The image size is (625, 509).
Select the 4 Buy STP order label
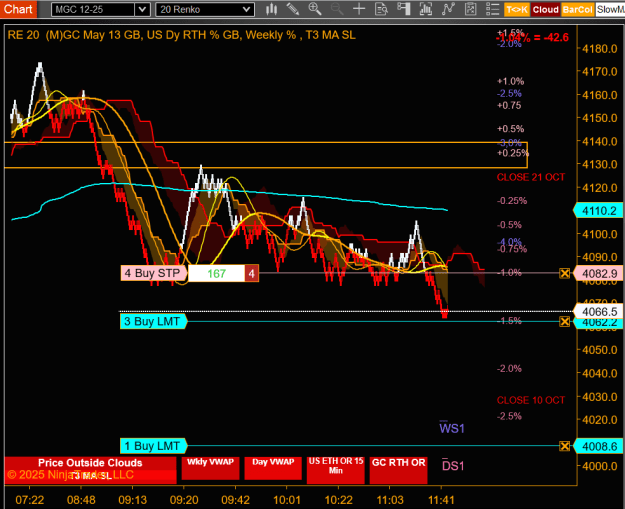(x=154, y=273)
